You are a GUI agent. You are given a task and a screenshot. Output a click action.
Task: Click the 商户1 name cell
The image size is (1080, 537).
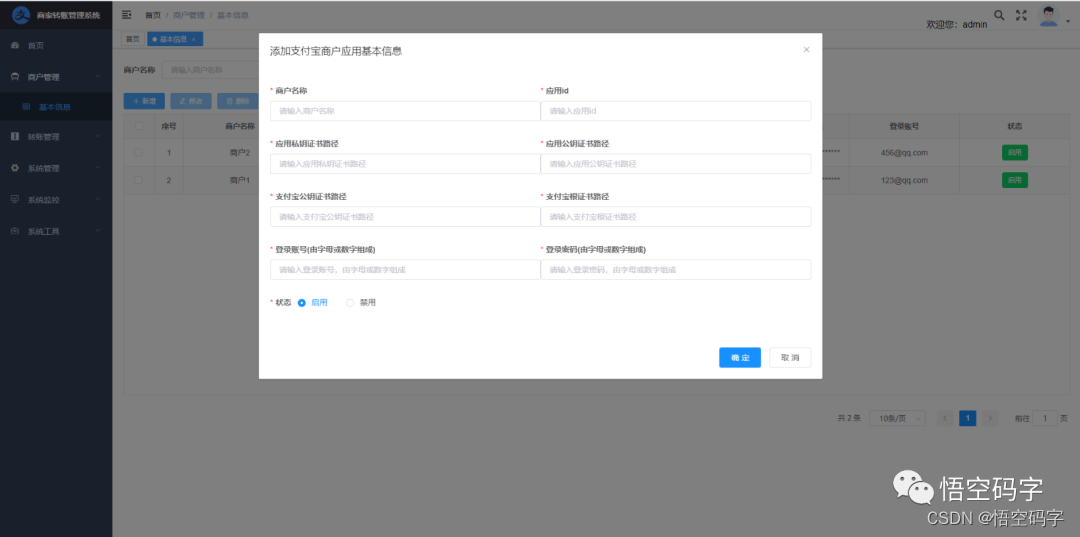tap(240, 180)
